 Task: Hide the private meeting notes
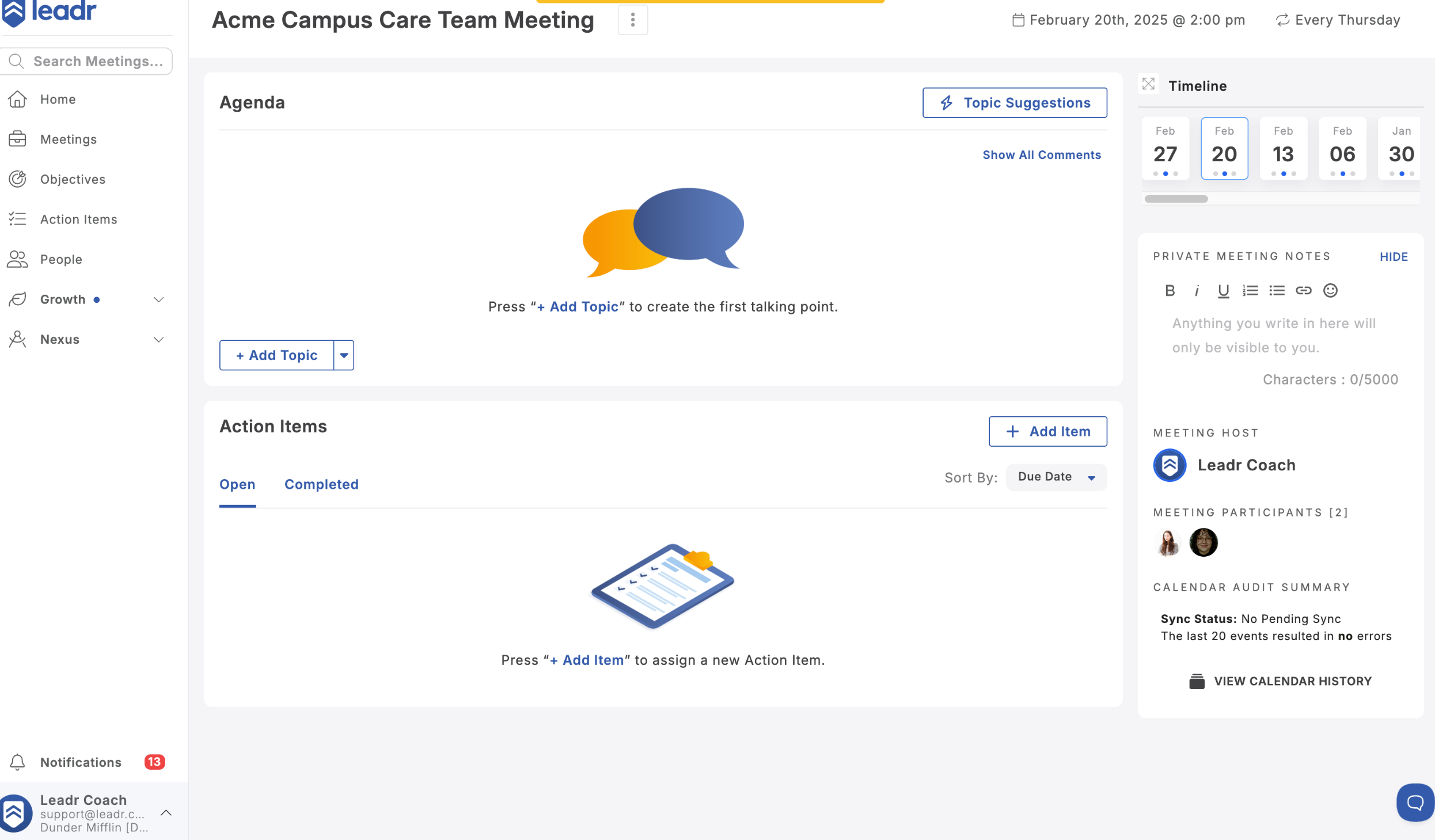[1394, 257]
